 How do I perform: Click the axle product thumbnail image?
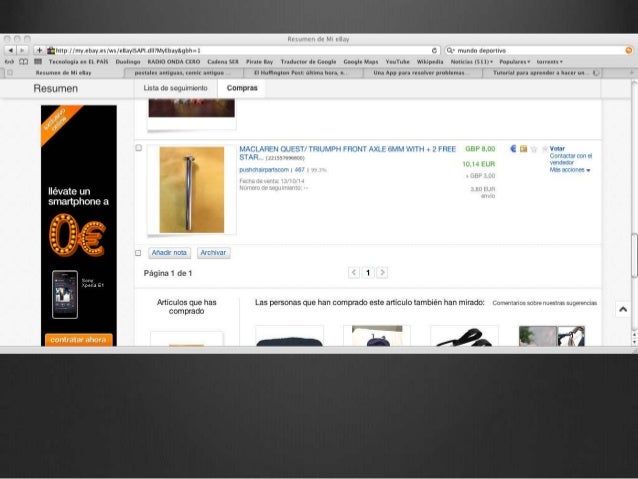(192, 190)
